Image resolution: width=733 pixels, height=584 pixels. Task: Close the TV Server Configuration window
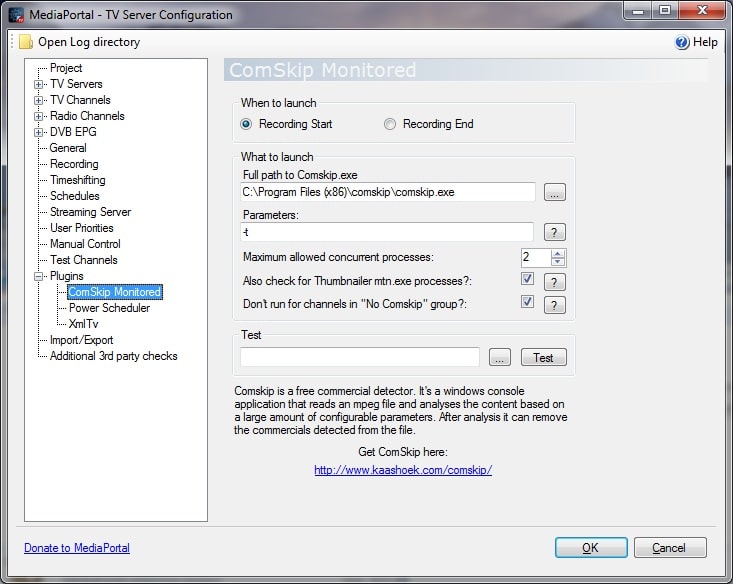(703, 10)
